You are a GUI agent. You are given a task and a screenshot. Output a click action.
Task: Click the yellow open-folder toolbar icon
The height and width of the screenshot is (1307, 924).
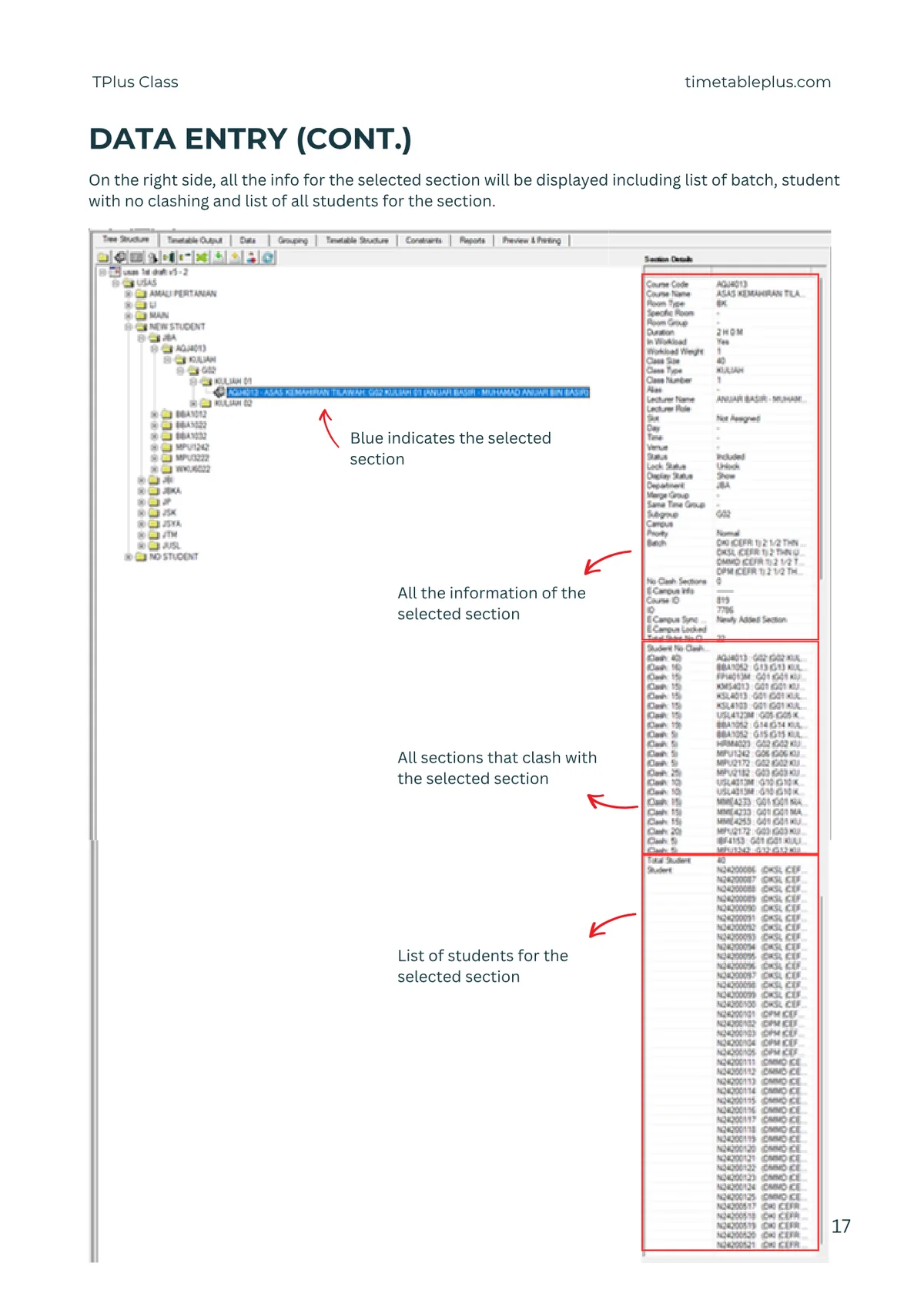[x=103, y=257]
